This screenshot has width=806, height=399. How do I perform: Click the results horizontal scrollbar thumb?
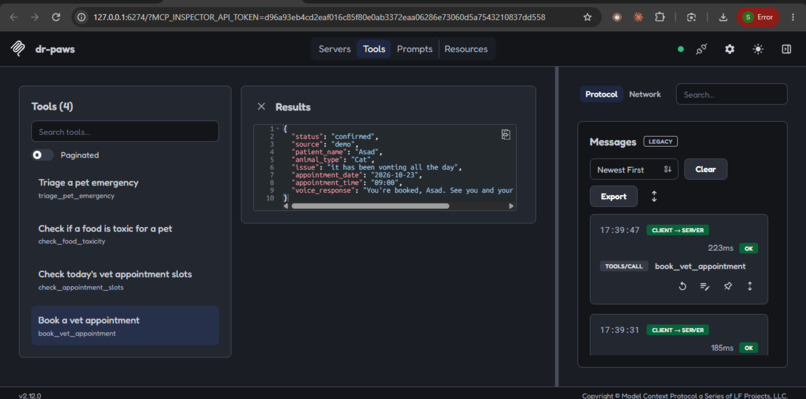pyautogui.click(x=370, y=206)
